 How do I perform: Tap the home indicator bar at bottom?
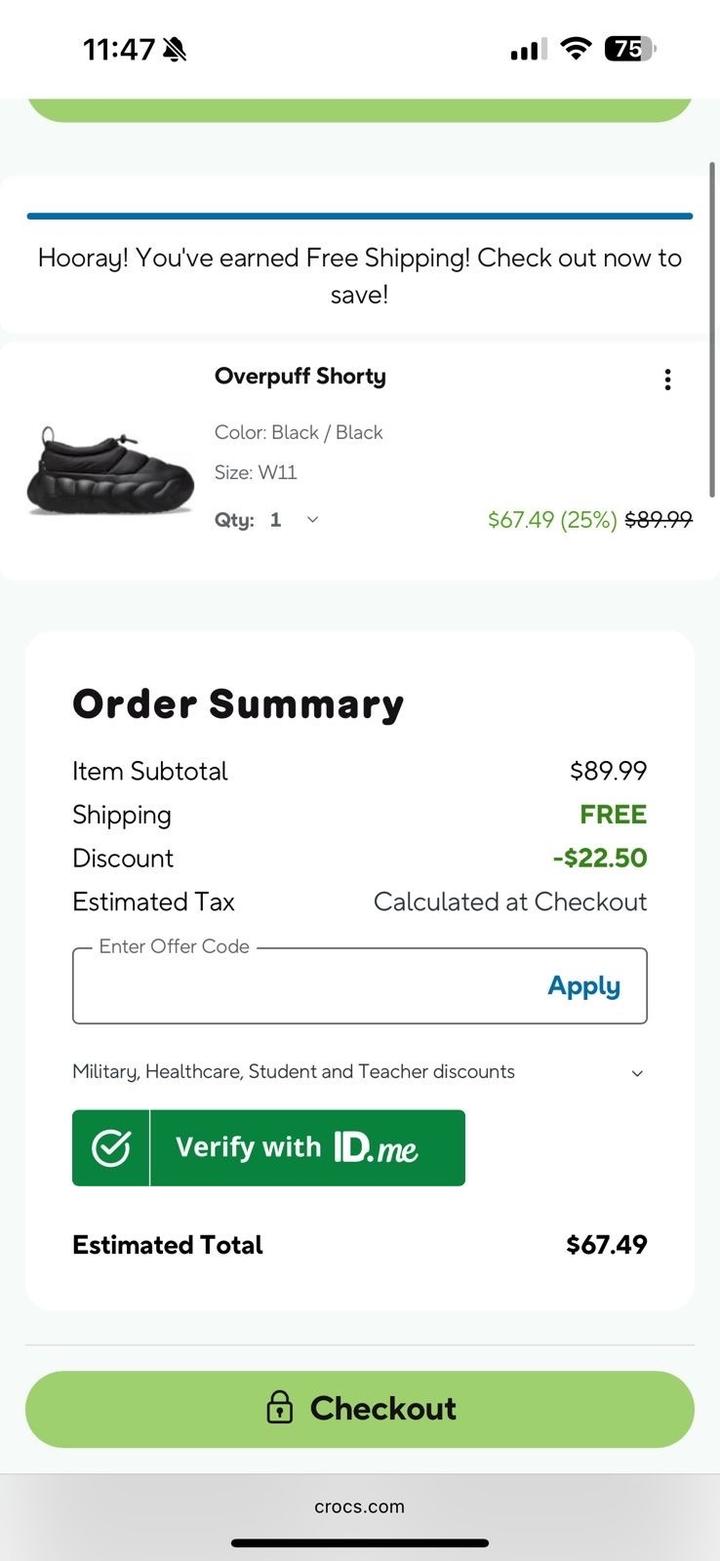pos(360,1543)
